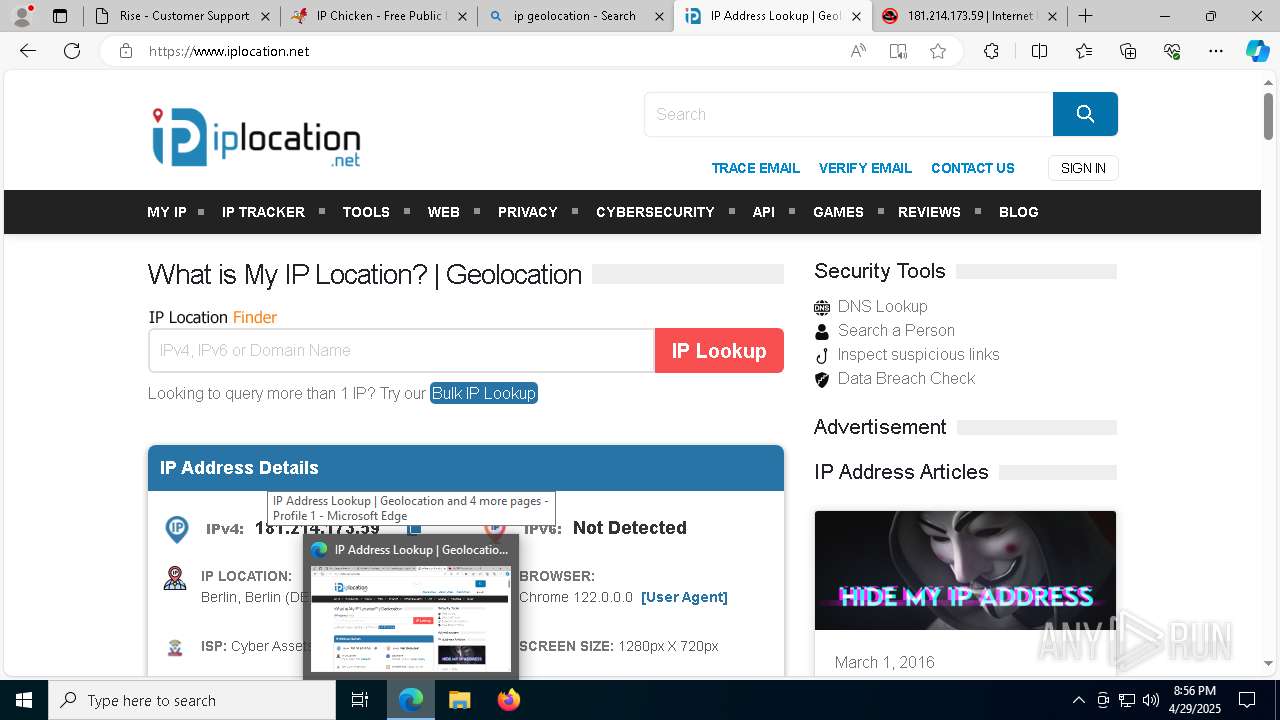The image size is (1280, 720).
Task: Open the Collections icon
Action: click(x=1128, y=51)
